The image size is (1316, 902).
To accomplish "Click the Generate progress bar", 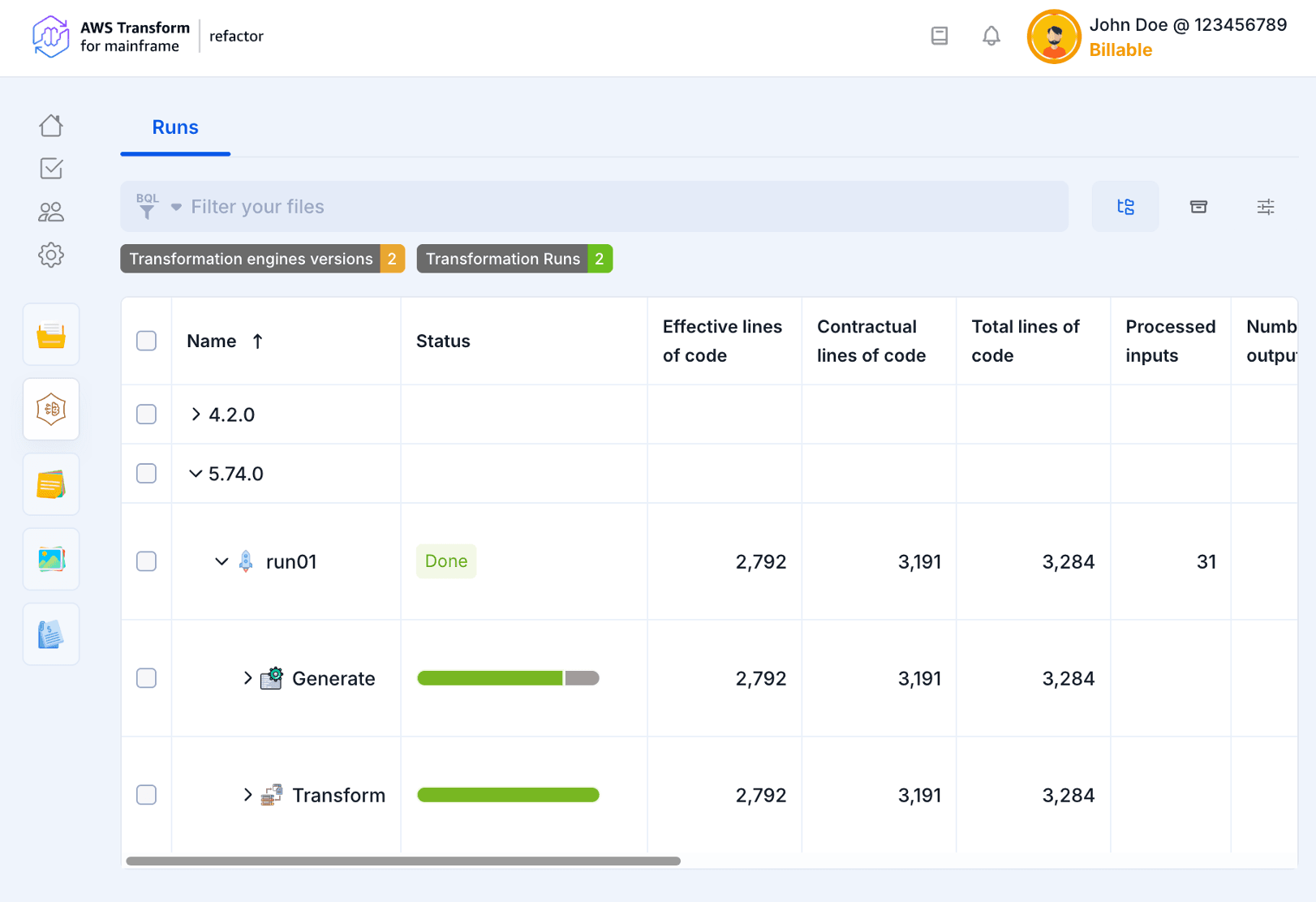I will 508,678.
